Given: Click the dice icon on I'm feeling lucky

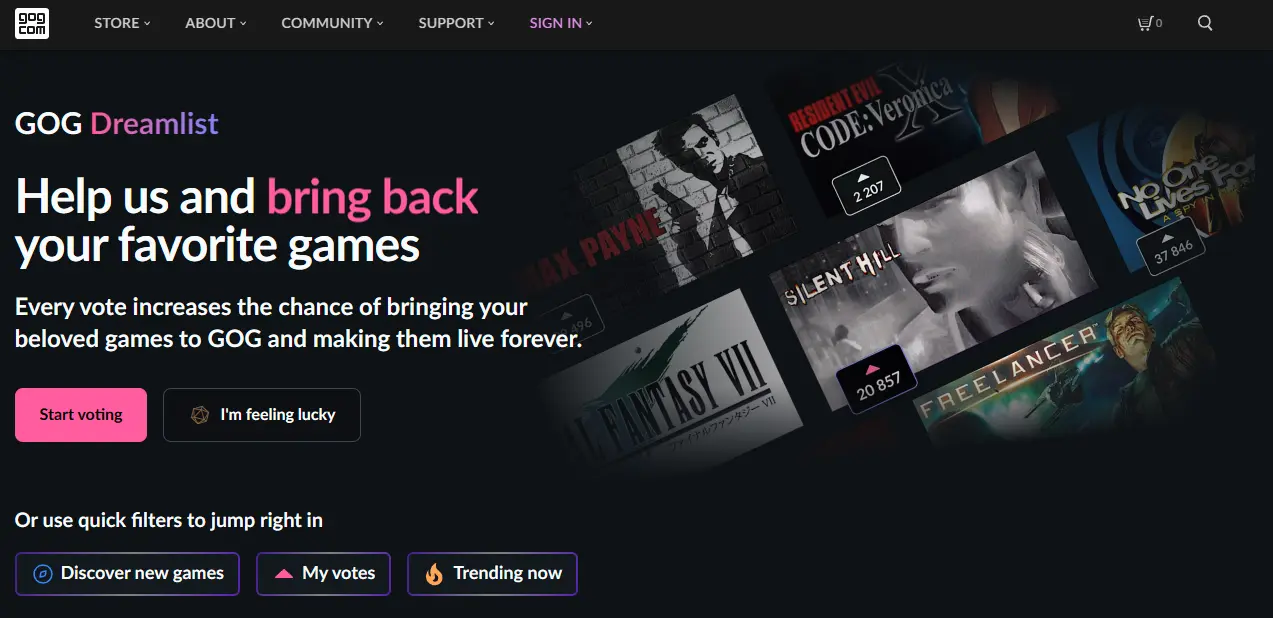Looking at the screenshot, I should tap(200, 415).
